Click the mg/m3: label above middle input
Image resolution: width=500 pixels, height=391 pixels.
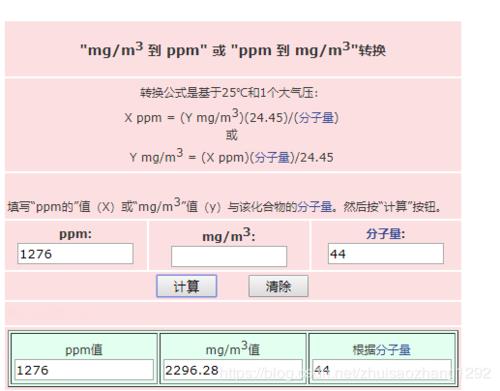pyautogui.click(x=229, y=235)
